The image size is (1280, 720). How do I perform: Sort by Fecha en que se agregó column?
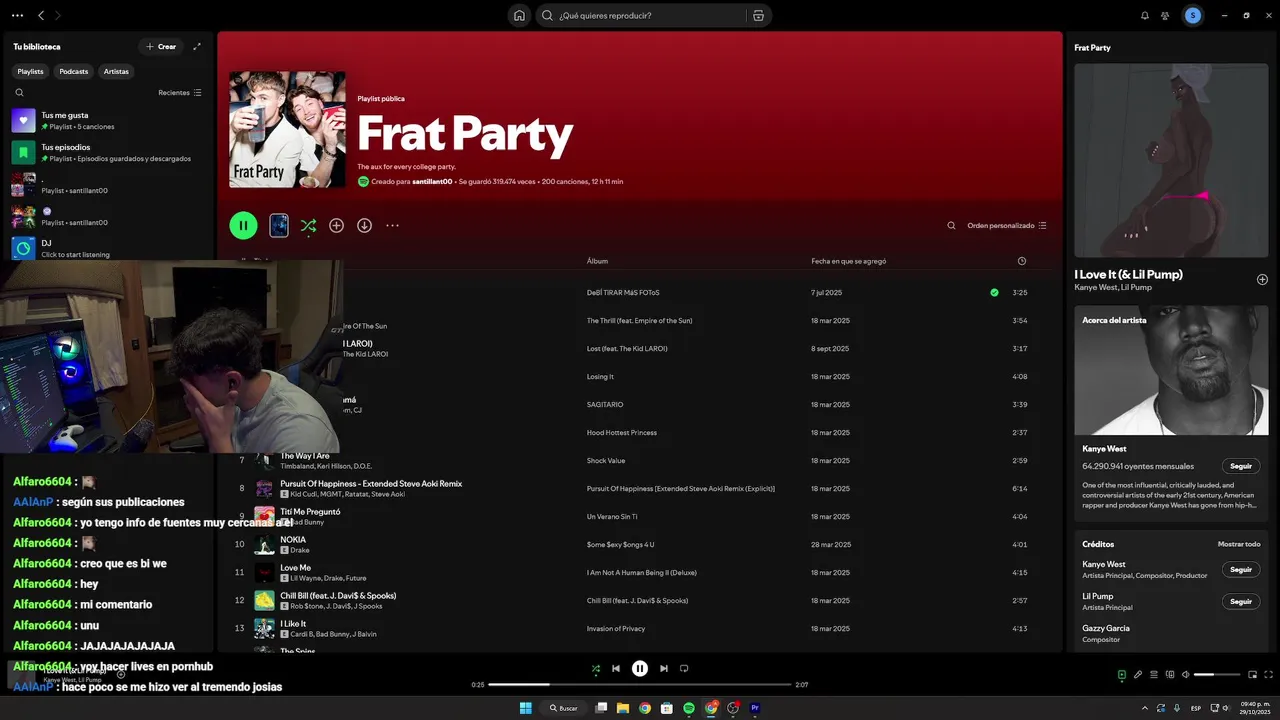click(848, 261)
